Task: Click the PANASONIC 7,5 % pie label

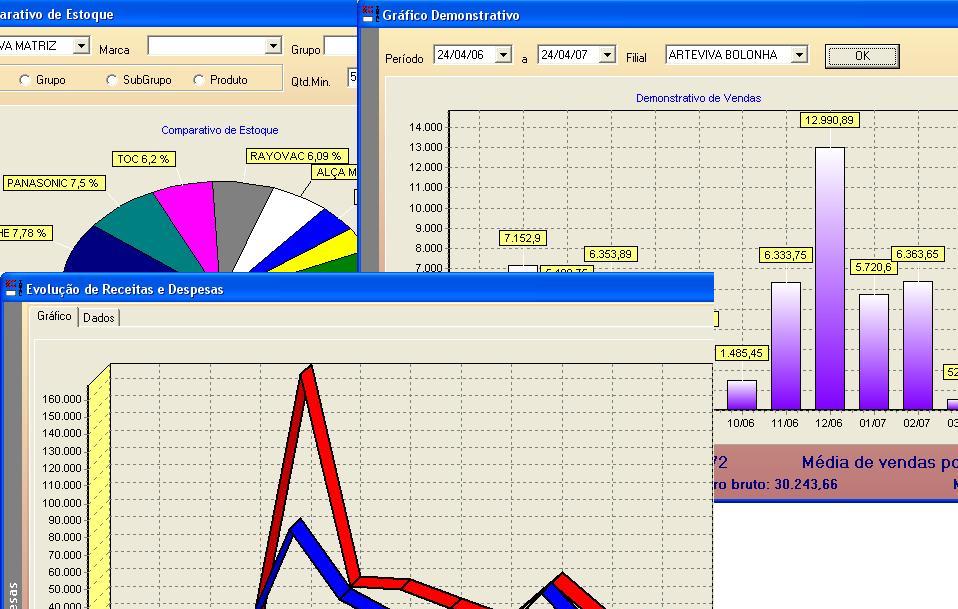Action: [x=52, y=183]
